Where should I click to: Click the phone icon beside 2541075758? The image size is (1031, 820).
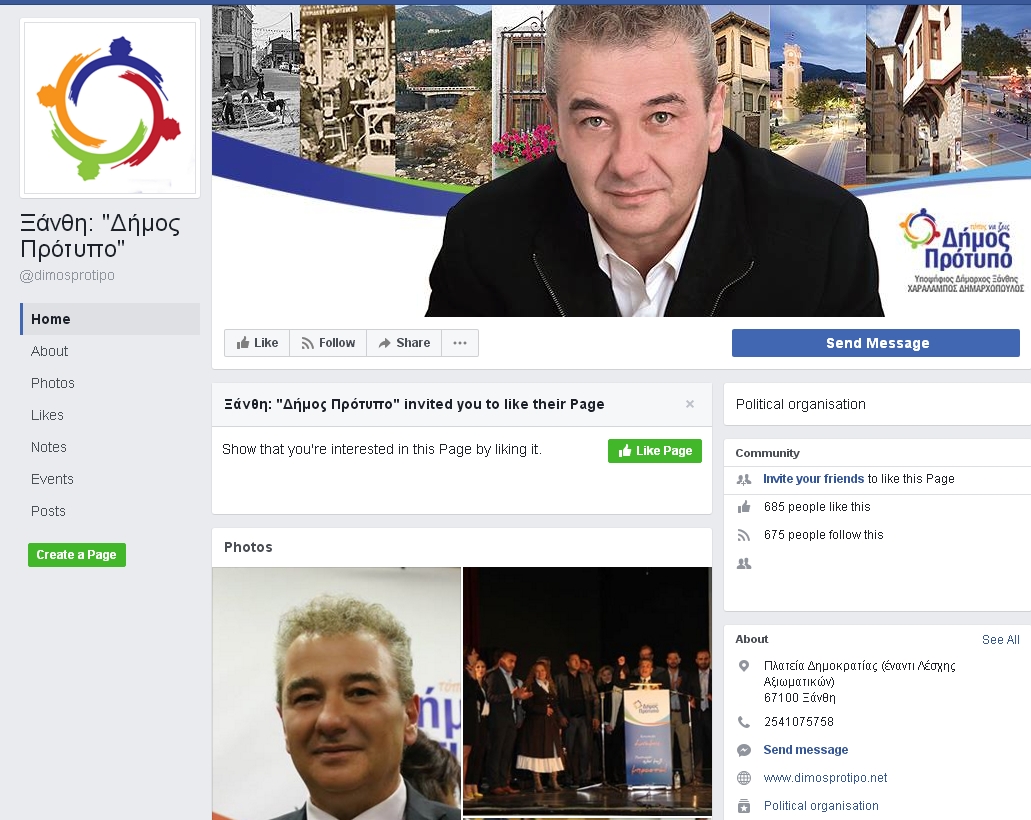pos(744,722)
